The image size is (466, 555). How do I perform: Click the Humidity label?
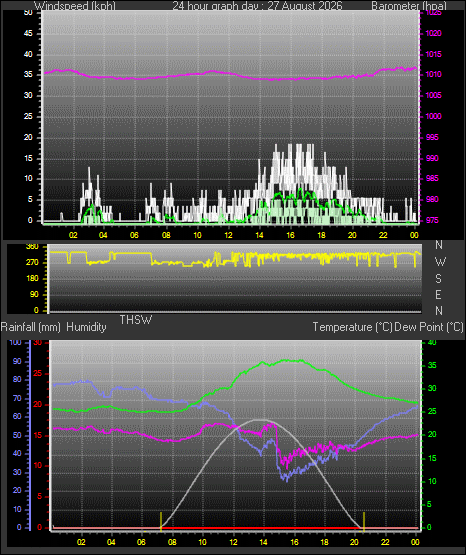86,327
